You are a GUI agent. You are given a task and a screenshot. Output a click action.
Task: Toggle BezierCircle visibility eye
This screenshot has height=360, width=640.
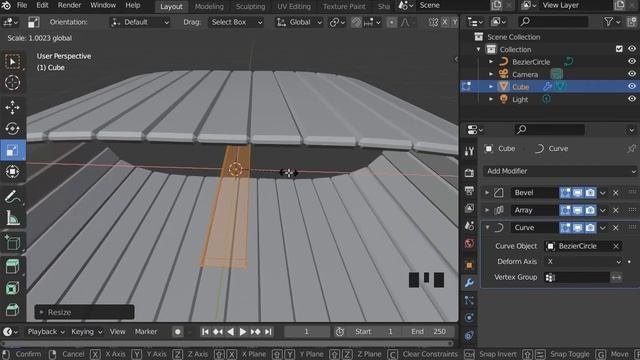pyautogui.click(x=632, y=61)
